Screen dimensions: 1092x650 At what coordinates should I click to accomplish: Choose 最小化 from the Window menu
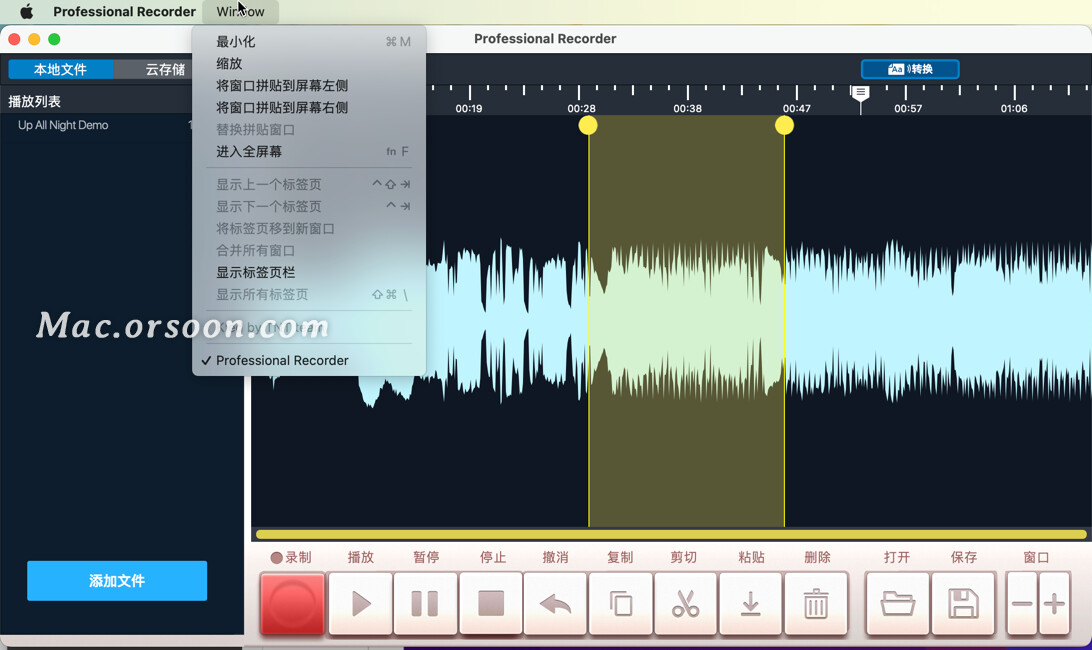(309, 42)
